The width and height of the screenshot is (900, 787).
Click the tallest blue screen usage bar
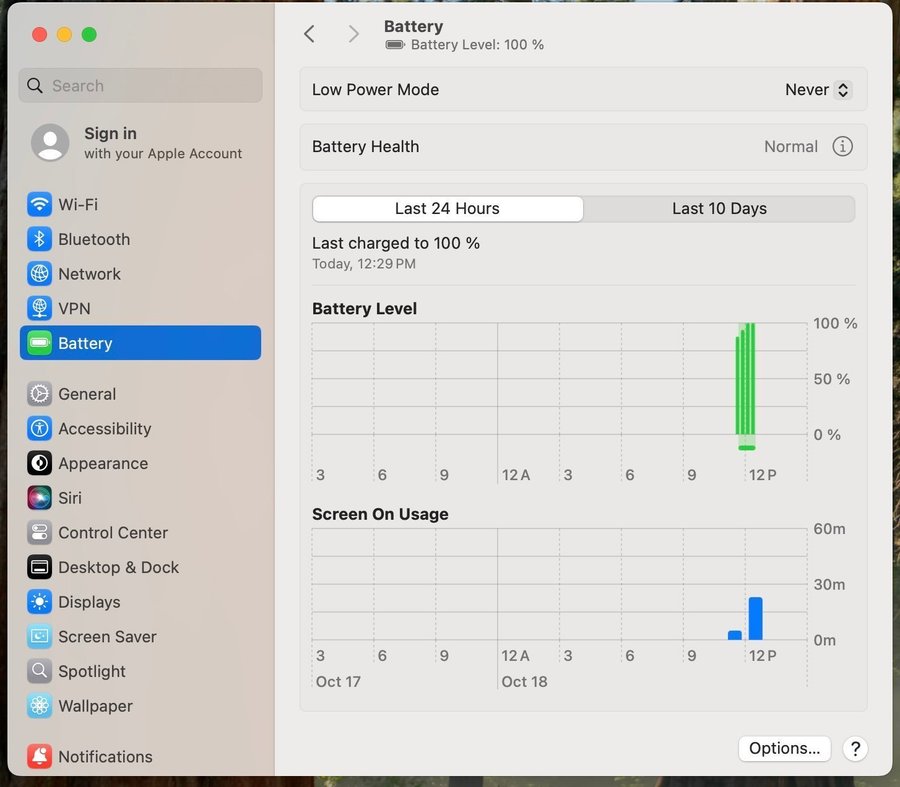[x=755, y=618]
